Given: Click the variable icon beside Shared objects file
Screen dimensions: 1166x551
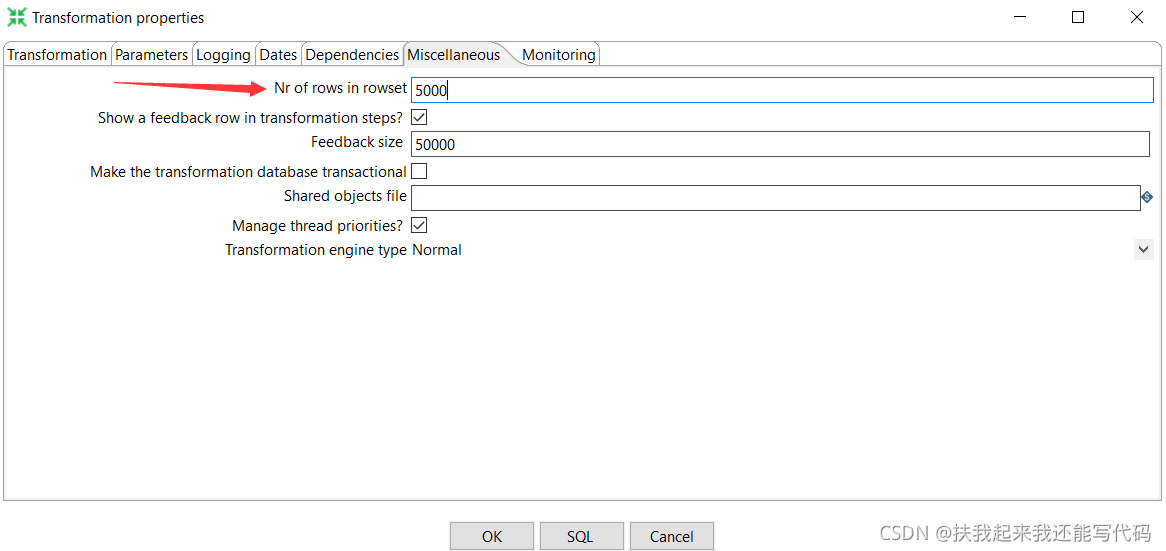Looking at the screenshot, I should click(x=1147, y=197).
